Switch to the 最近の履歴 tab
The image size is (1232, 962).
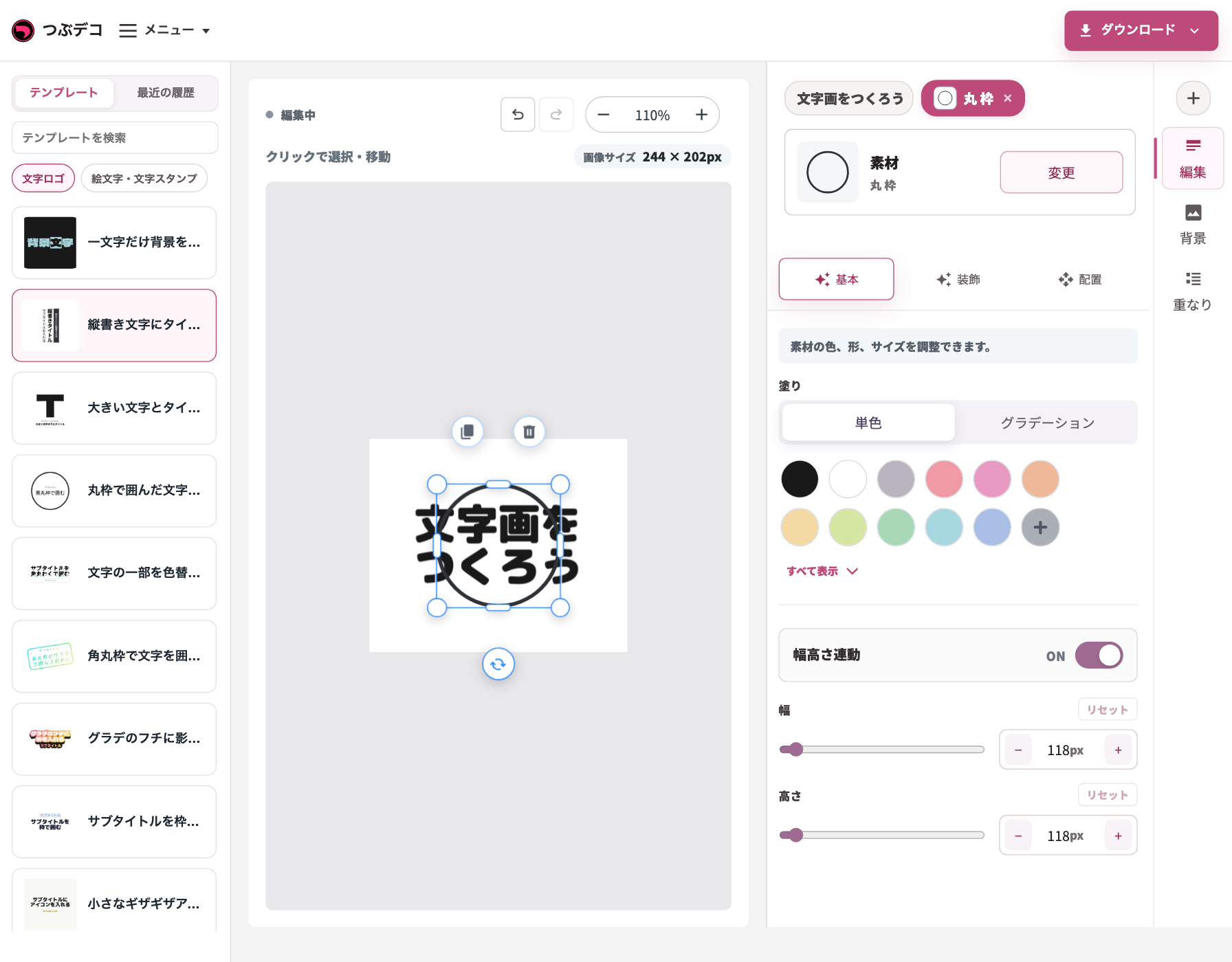tap(166, 93)
